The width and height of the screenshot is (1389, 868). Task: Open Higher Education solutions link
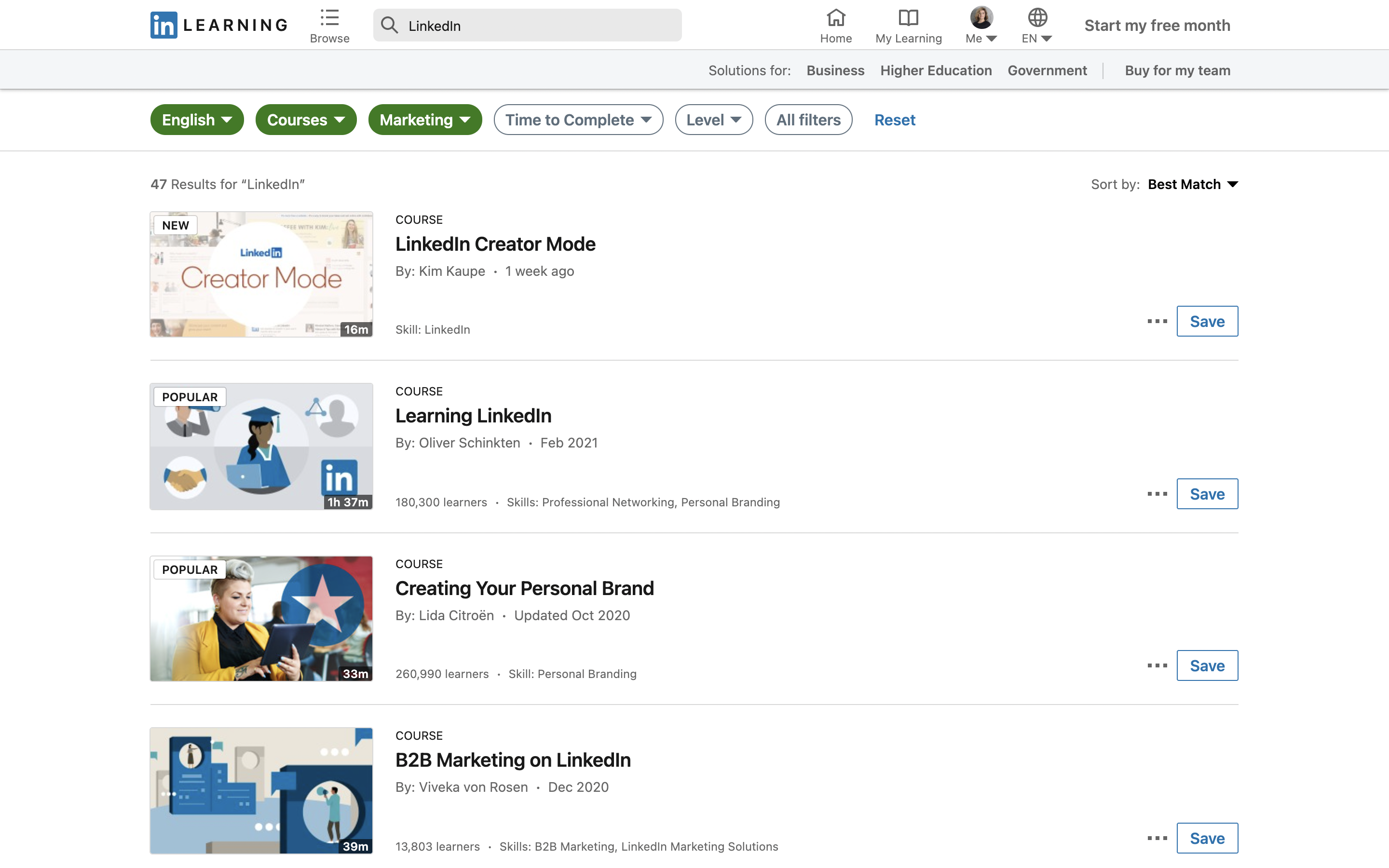click(x=936, y=70)
